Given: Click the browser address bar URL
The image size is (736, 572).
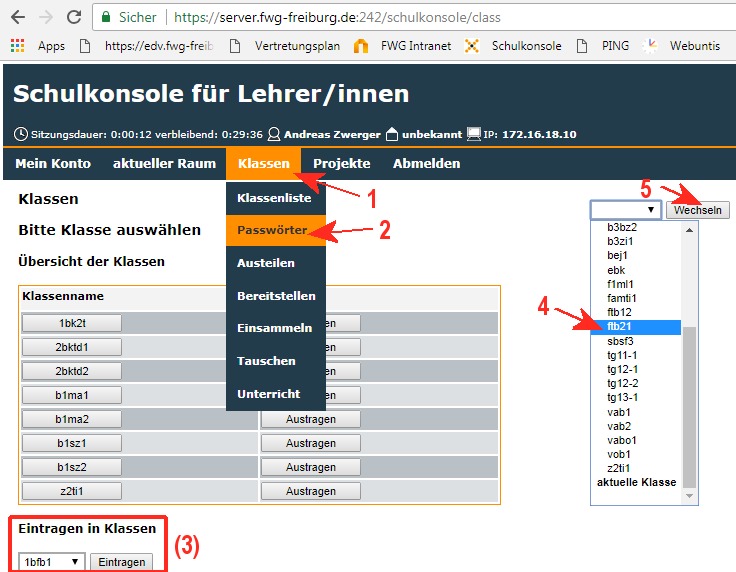Looking at the screenshot, I should [340, 17].
